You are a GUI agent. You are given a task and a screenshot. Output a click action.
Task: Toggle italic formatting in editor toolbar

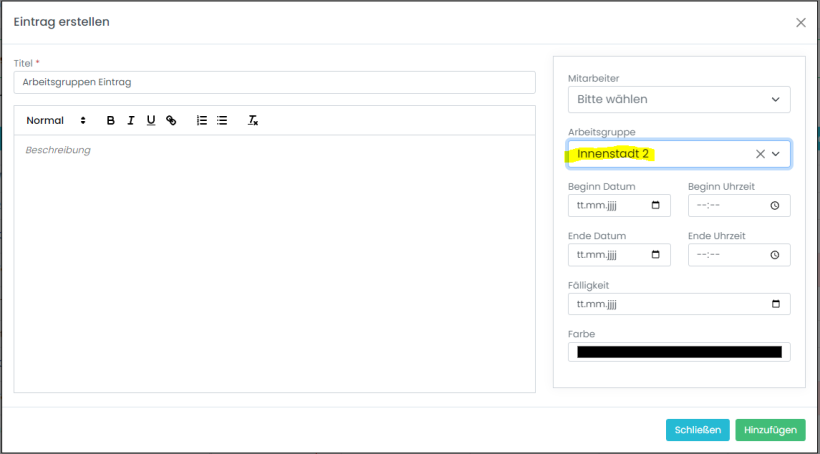point(131,121)
